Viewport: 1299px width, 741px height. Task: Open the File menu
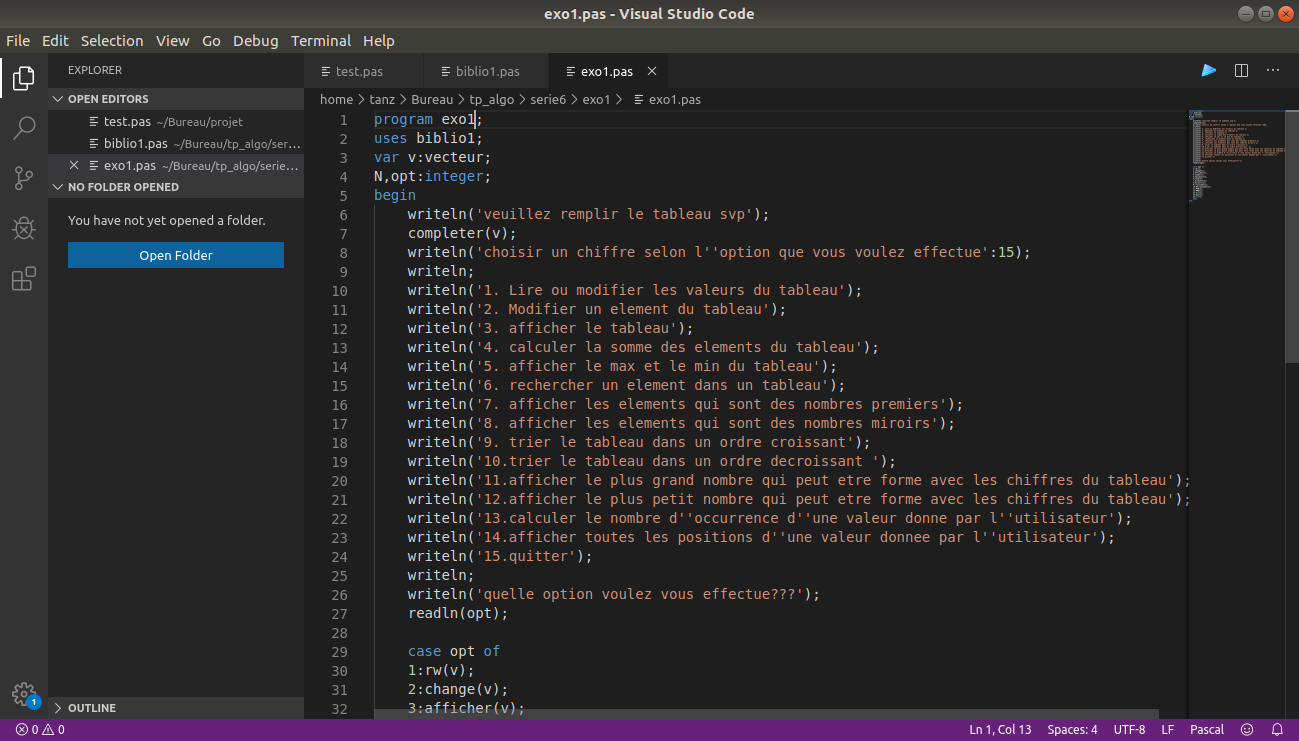click(x=18, y=41)
